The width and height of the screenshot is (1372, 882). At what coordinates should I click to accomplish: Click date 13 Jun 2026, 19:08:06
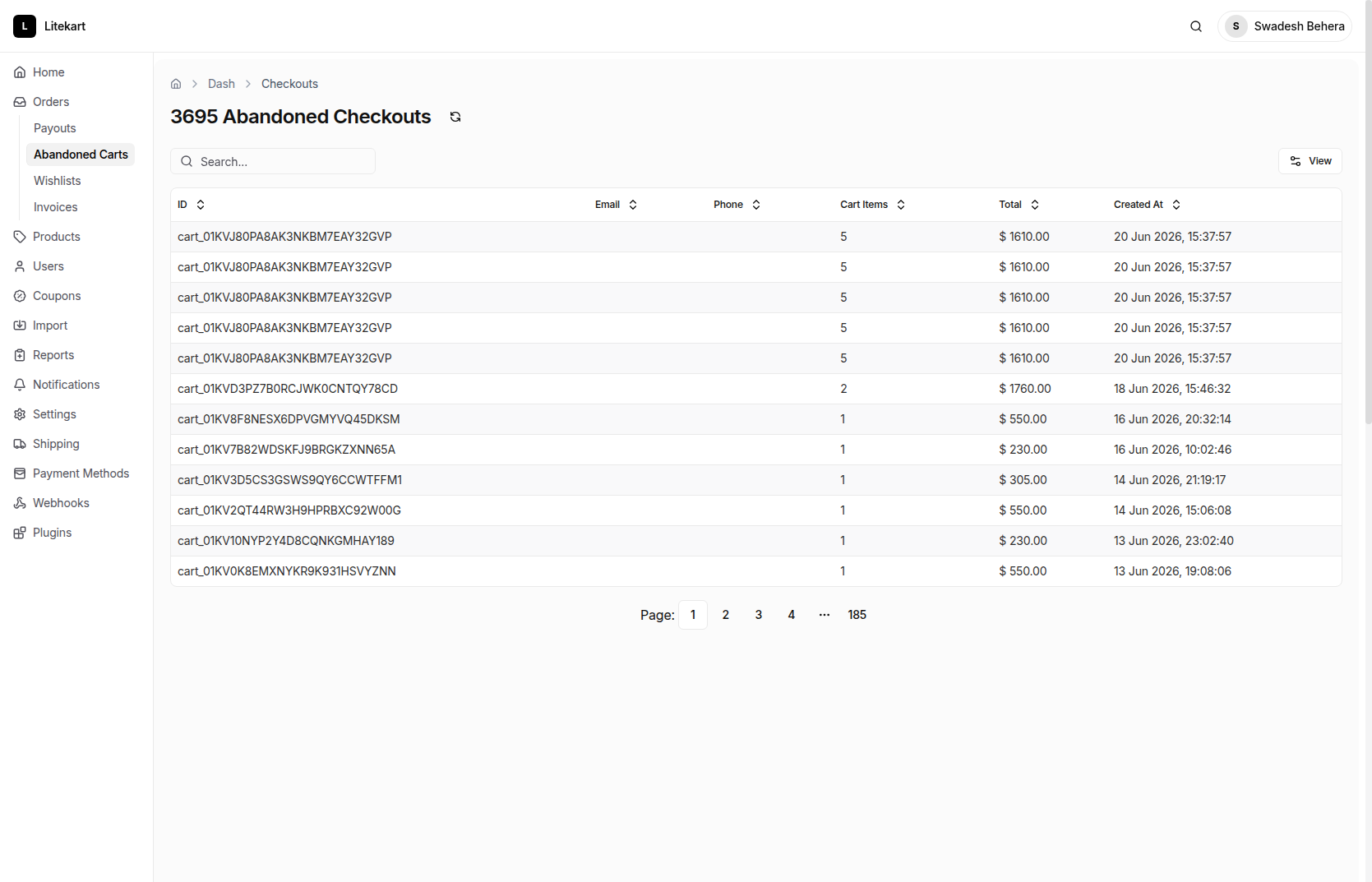[x=1172, y=571]
